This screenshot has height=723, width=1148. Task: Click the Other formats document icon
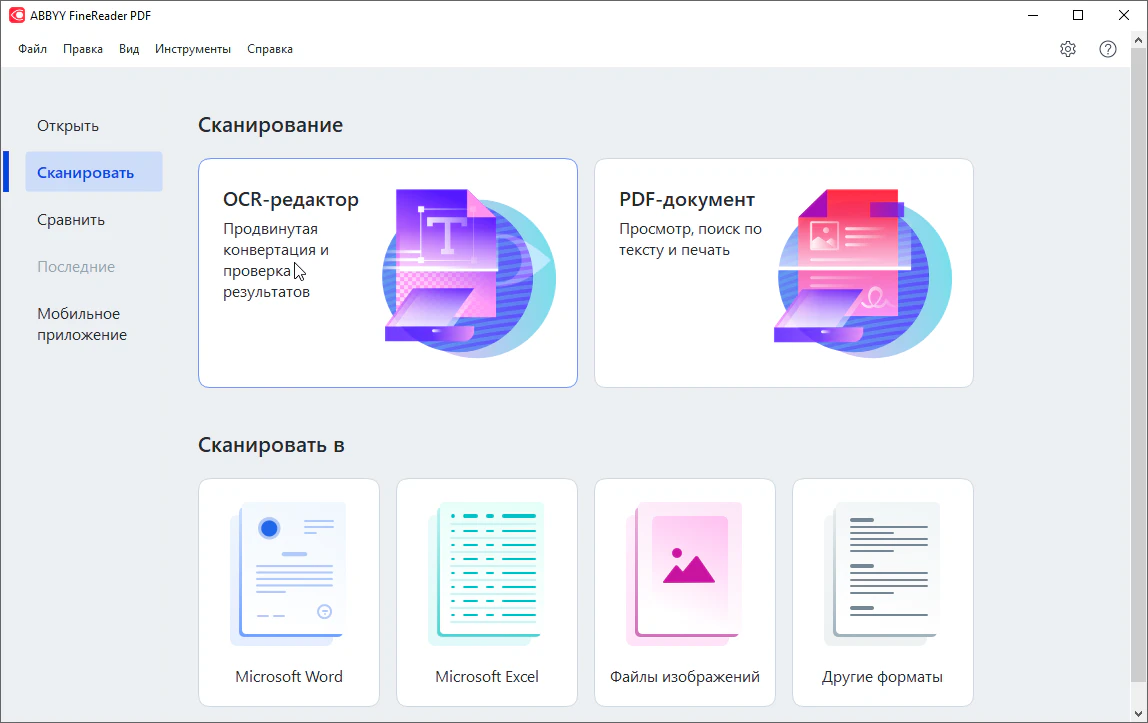coord(882,573)
